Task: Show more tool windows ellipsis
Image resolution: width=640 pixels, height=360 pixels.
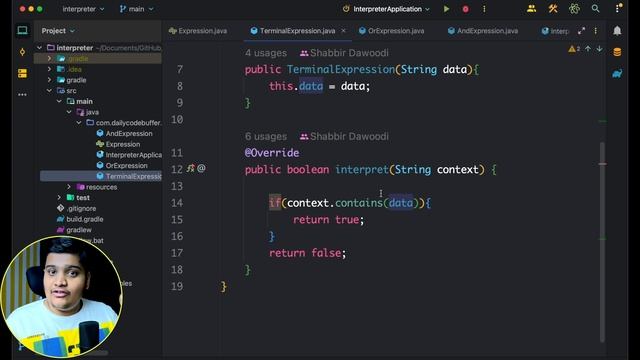Action: click(x=22, y=94)
